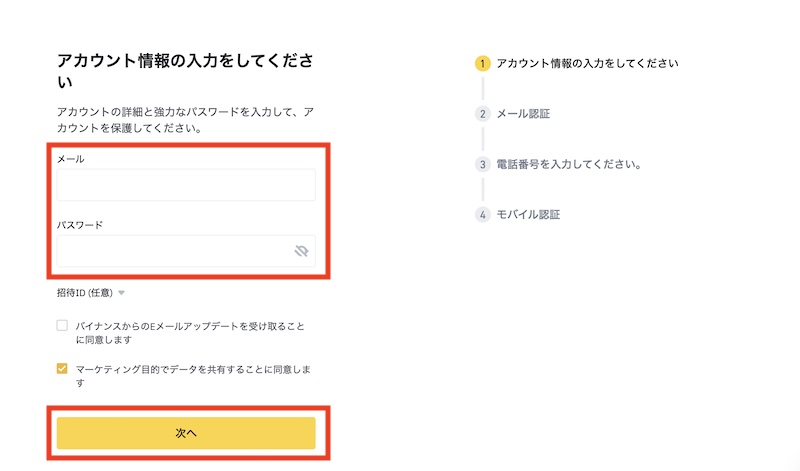The image size is (800, 471).
Task: Click the Eメールアップデート consent label text
Action: click(x=190, y=333)
